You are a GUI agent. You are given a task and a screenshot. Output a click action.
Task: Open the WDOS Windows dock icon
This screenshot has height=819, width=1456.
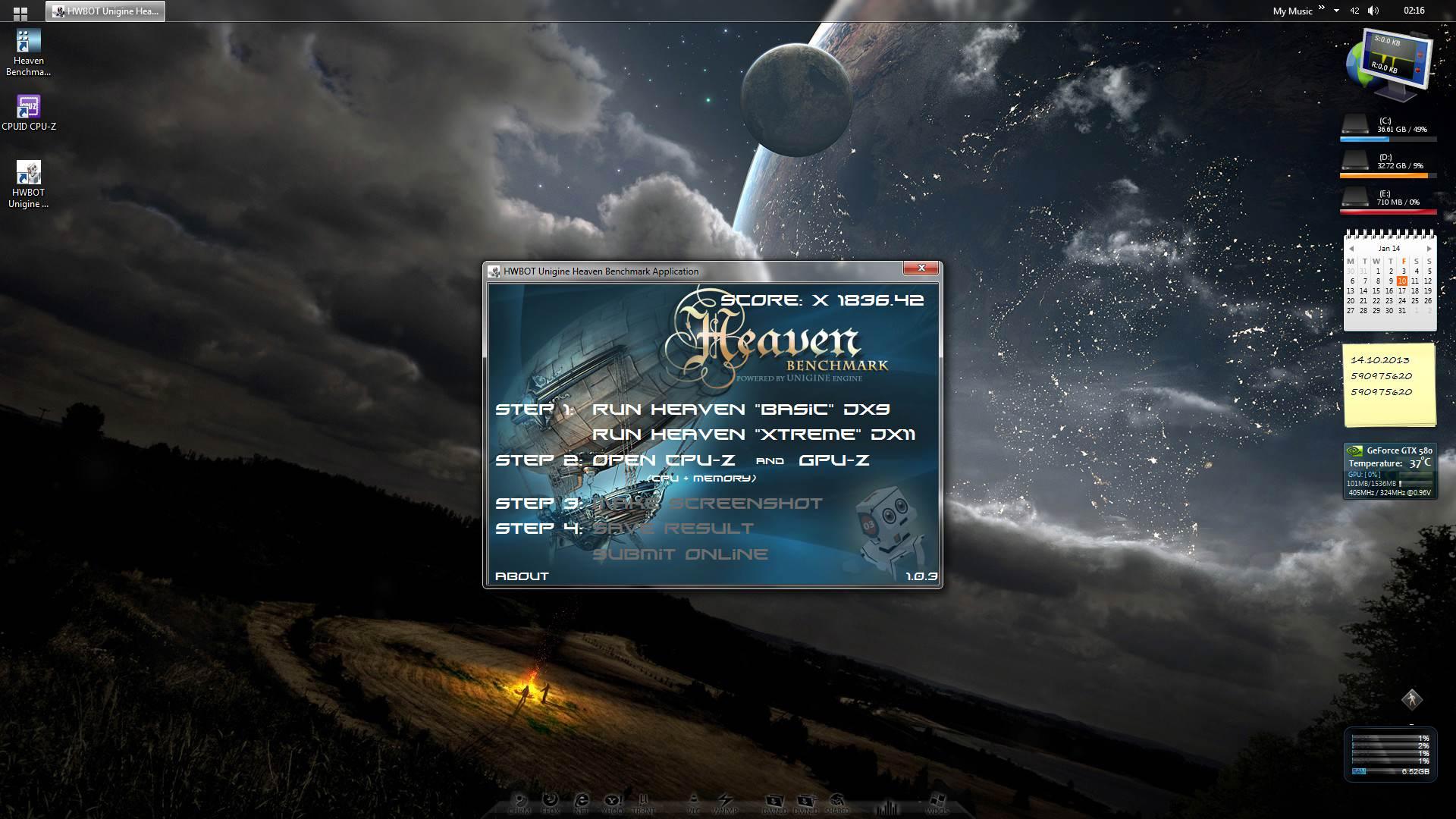937,803
